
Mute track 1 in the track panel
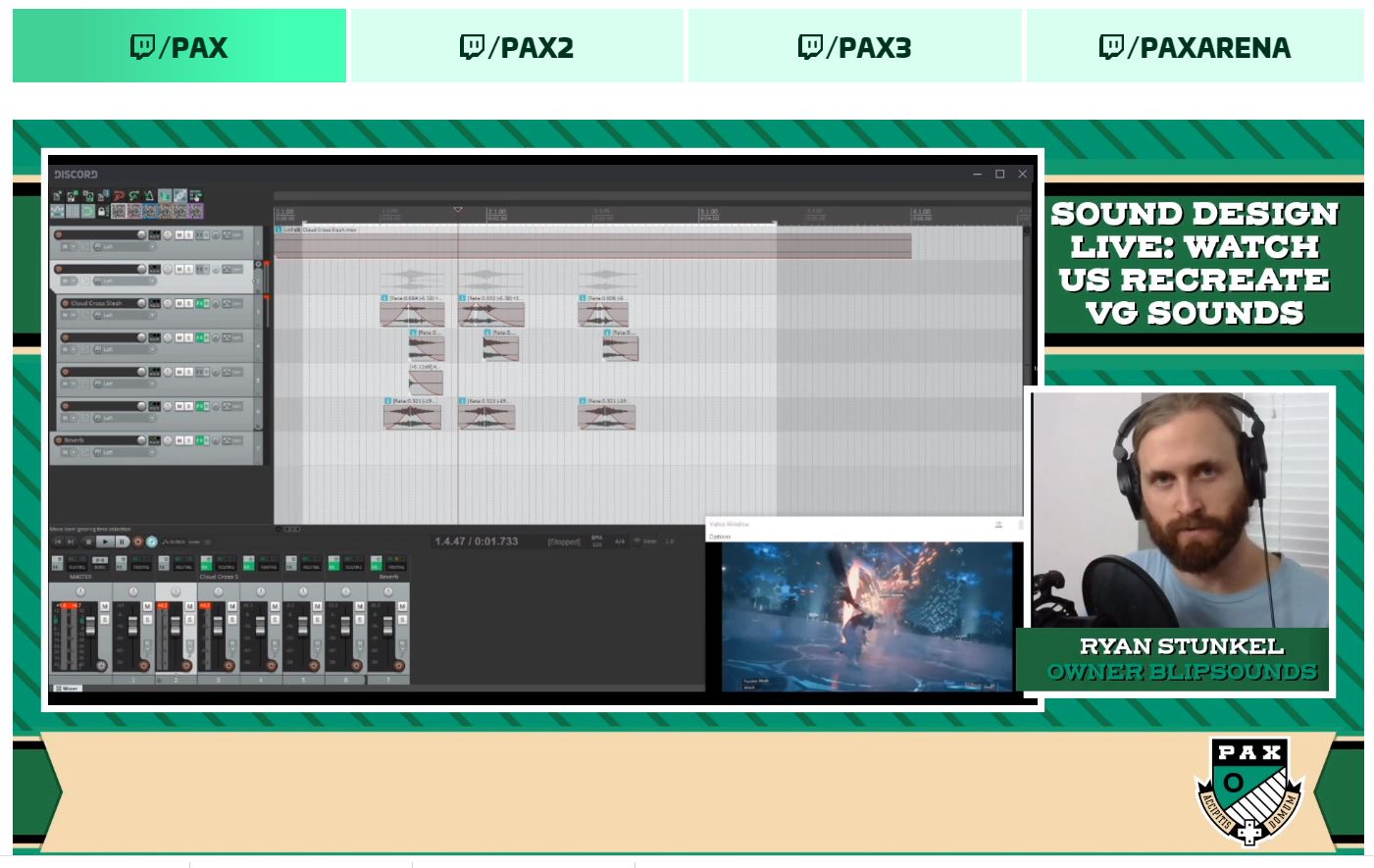coord(179,234)
